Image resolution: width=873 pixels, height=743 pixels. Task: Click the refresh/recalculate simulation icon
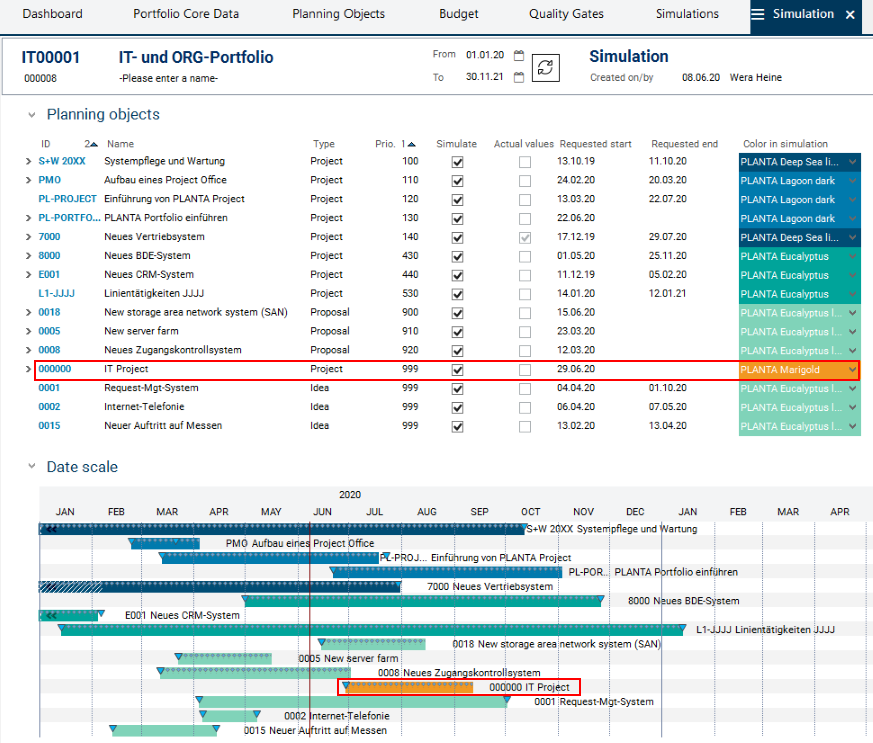click(x=545, y=67)
